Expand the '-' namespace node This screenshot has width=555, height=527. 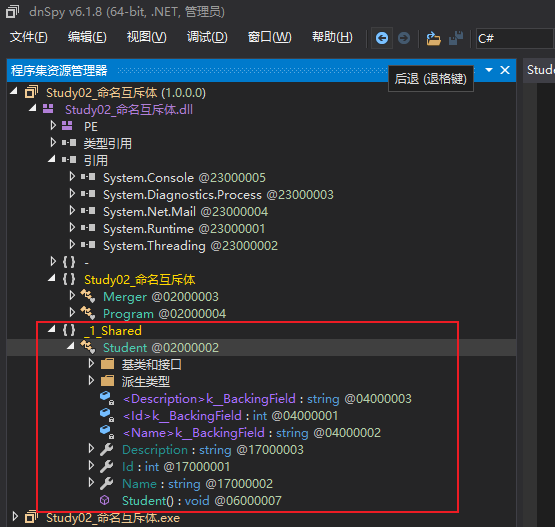coord(53,261)
